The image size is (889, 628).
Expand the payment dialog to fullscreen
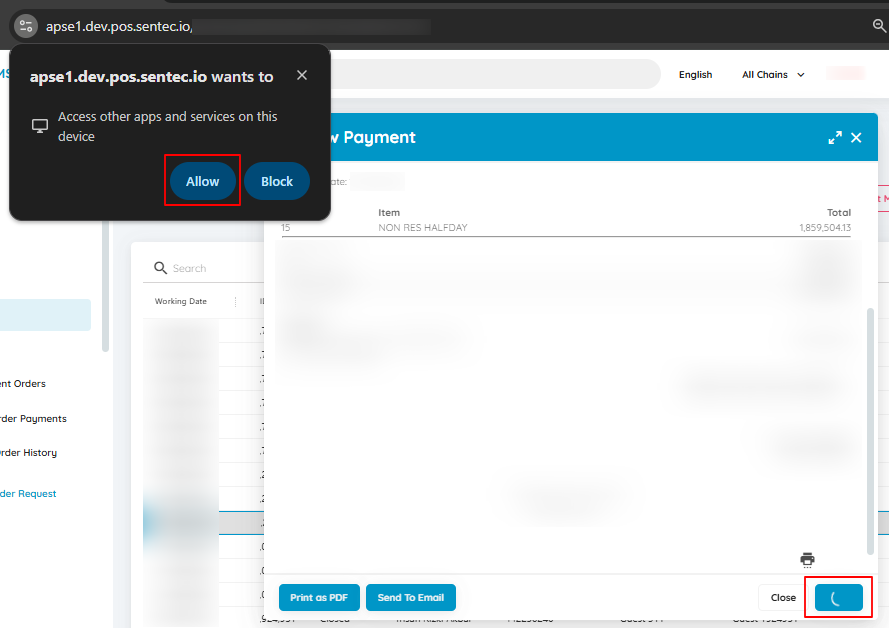pyautogui.click(x=835, y=138)
